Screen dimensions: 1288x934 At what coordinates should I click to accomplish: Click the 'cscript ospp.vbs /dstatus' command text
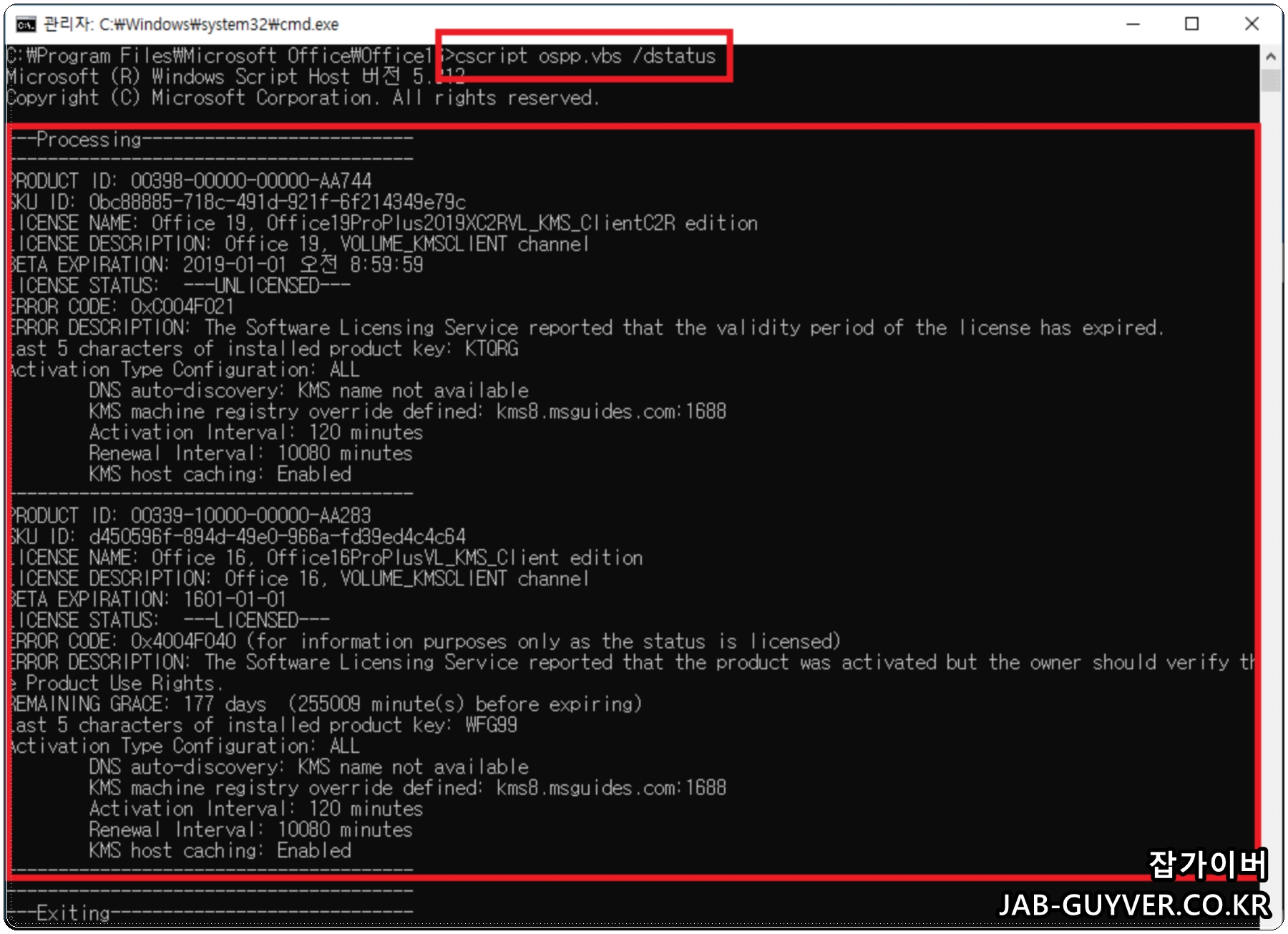click(585, 56)
